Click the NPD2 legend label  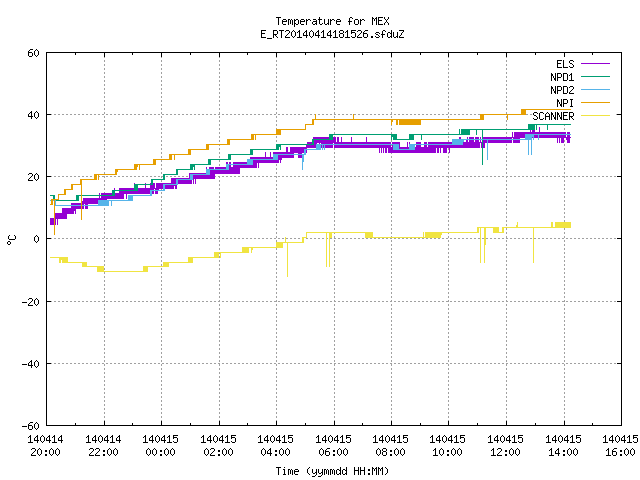tap(562, 90)
